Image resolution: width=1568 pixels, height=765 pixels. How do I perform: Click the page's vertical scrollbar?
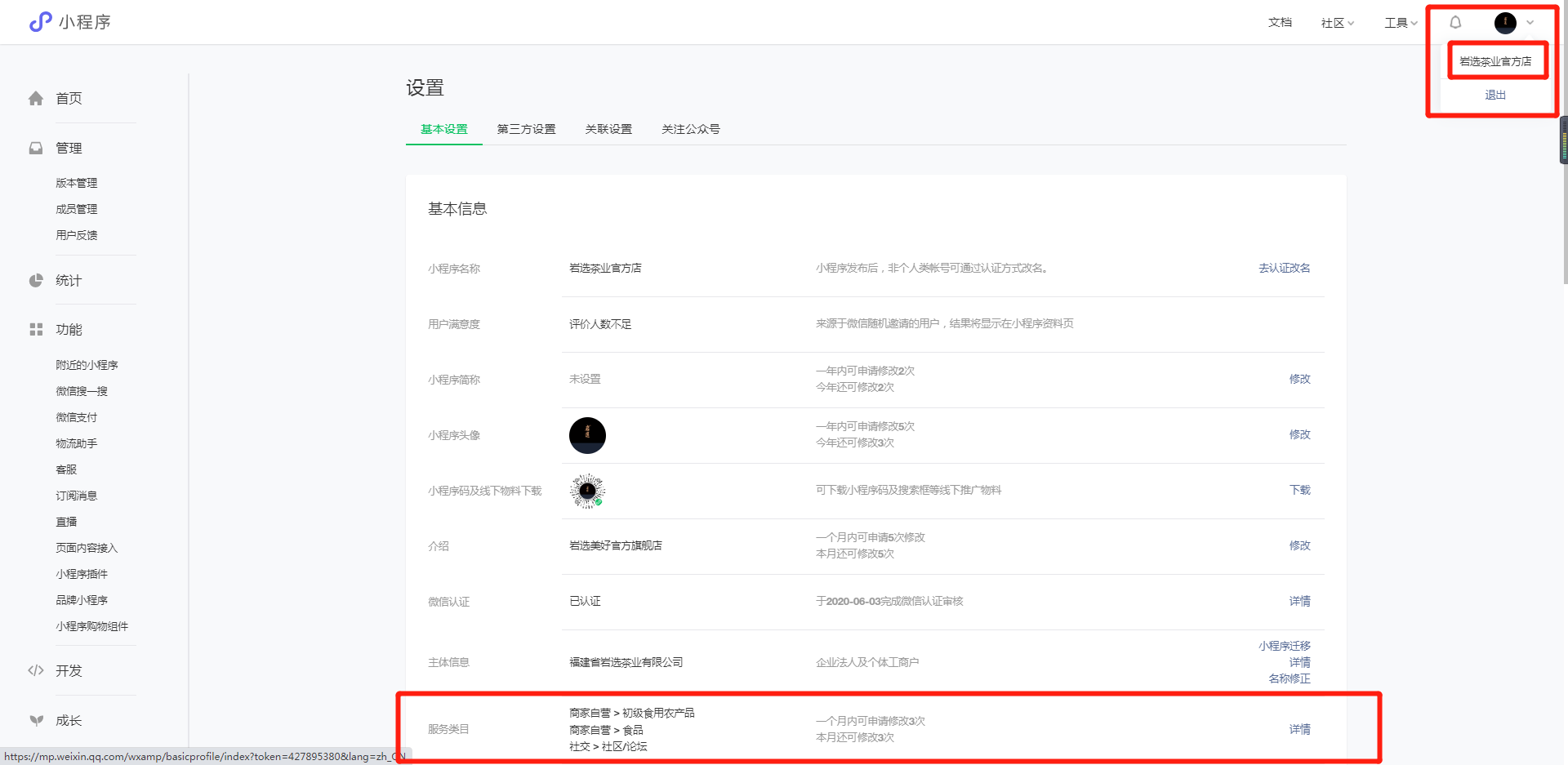tap(1564, 140)
